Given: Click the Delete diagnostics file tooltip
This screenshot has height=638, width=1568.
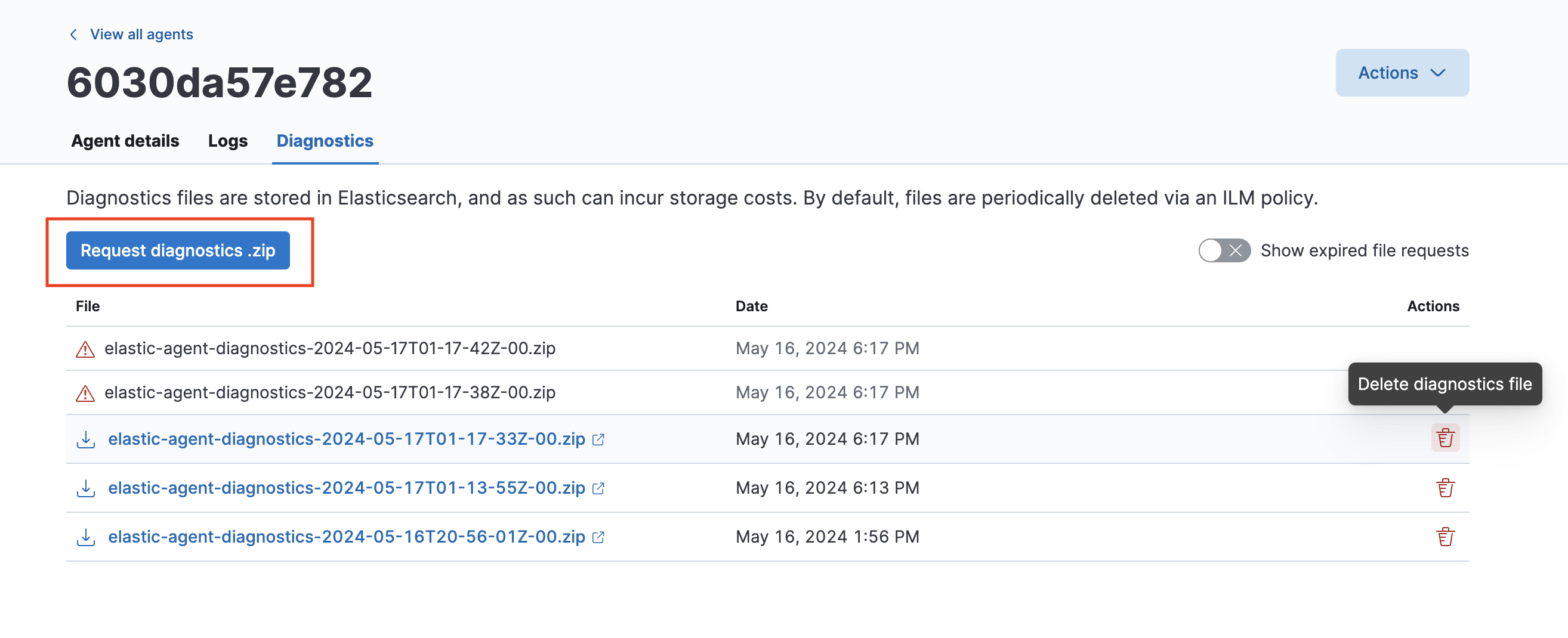Looking at the screenshot, I should point(1444,384).
